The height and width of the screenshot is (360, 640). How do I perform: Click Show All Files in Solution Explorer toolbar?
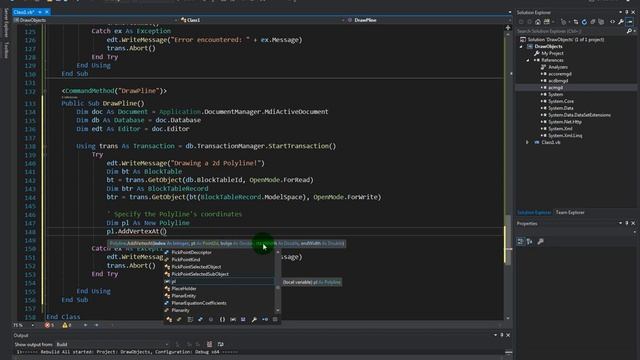tap(601, 22)
